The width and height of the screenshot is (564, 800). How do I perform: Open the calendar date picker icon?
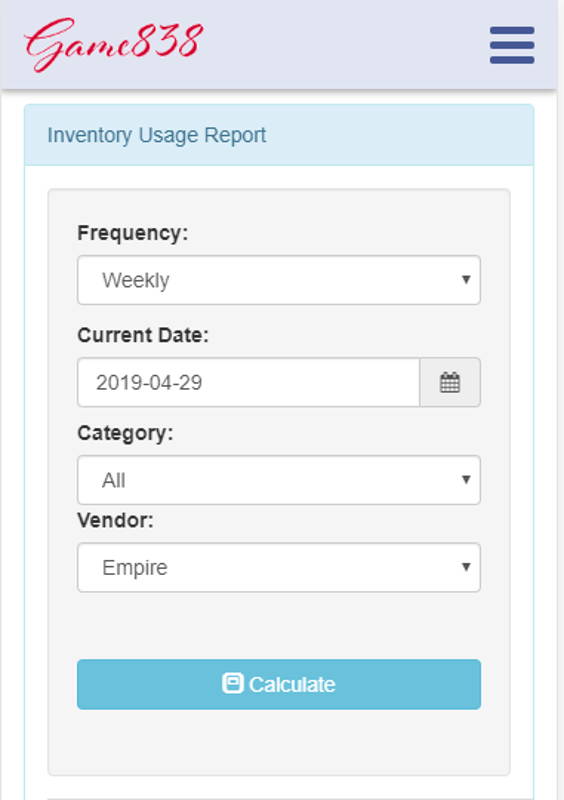coord(450,382)
